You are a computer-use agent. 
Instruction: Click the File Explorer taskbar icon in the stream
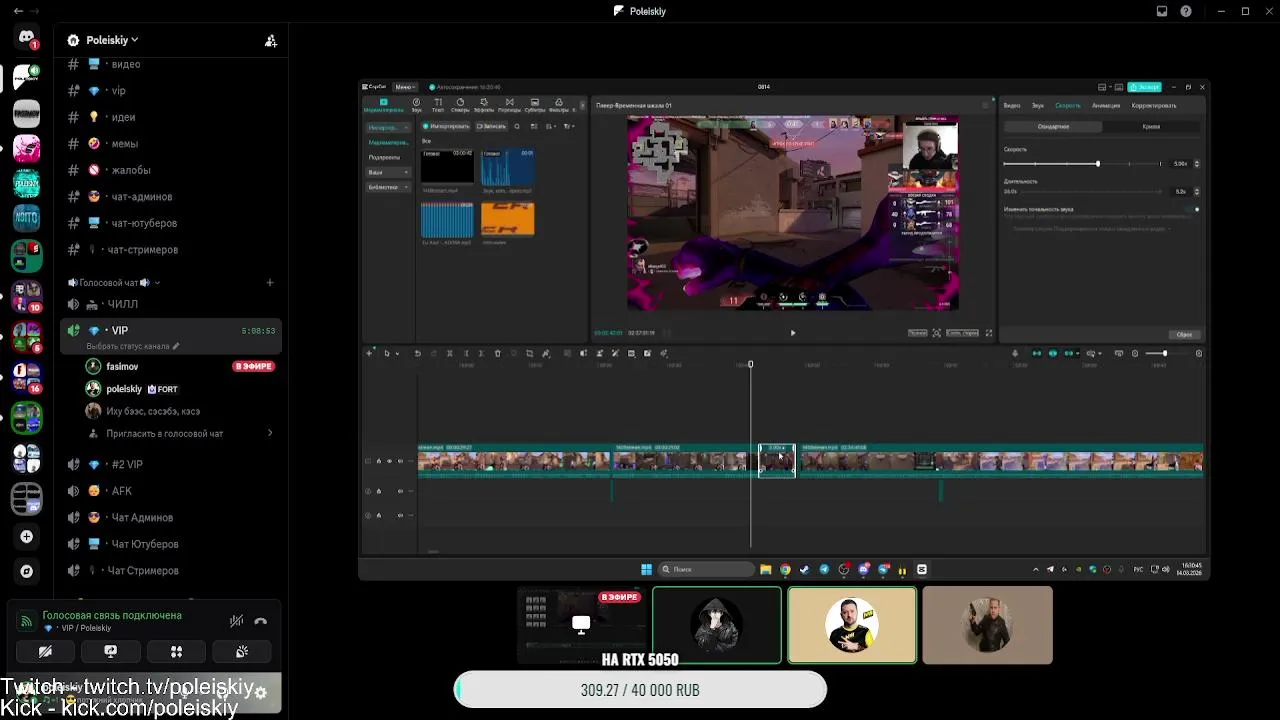coord(766,570)
